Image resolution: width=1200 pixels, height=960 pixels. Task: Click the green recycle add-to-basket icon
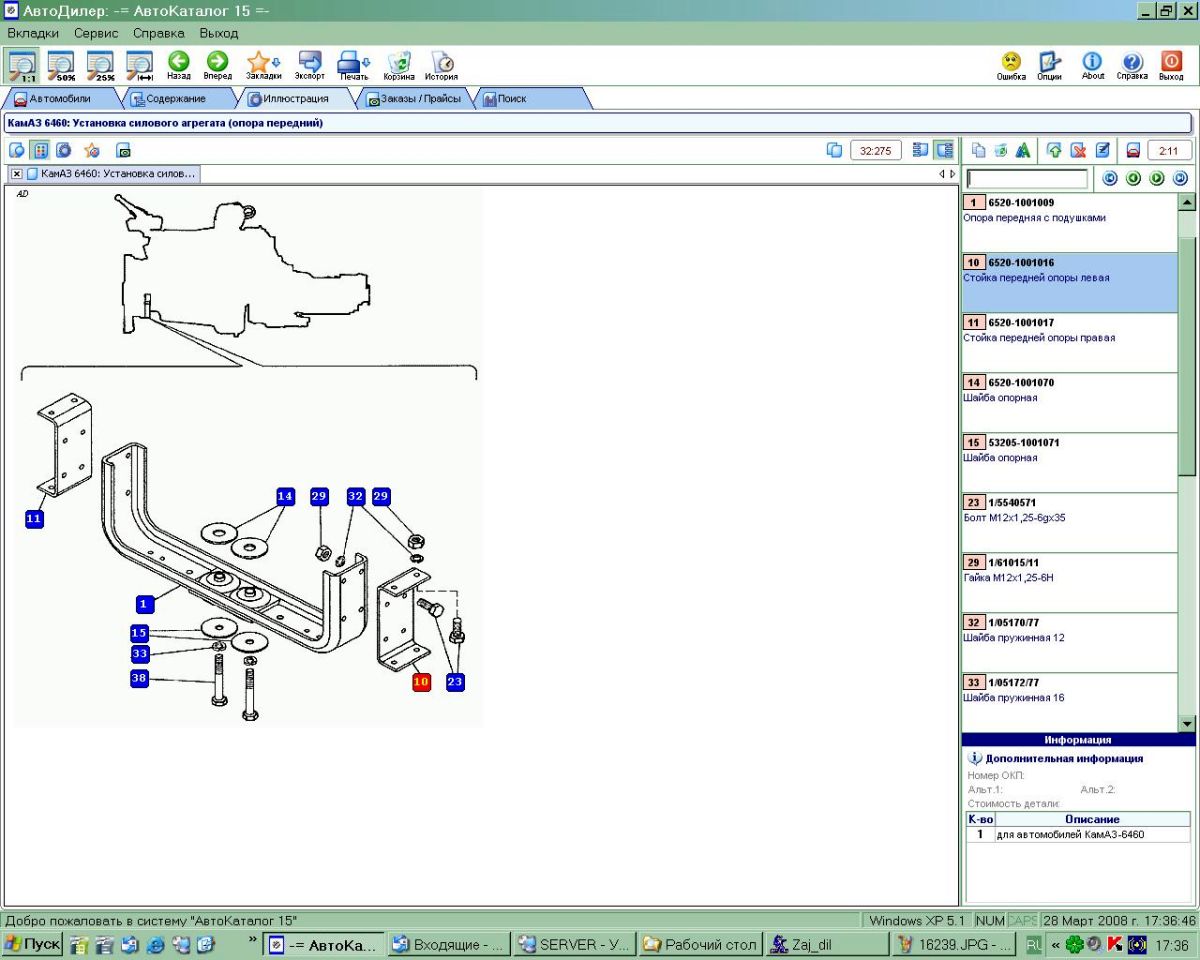point(1000,150)
